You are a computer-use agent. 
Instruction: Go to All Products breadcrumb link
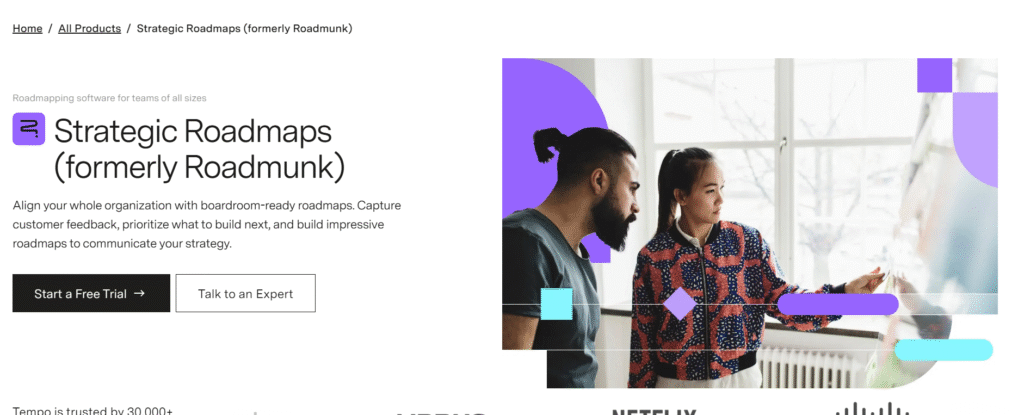(x=89, y=29)
